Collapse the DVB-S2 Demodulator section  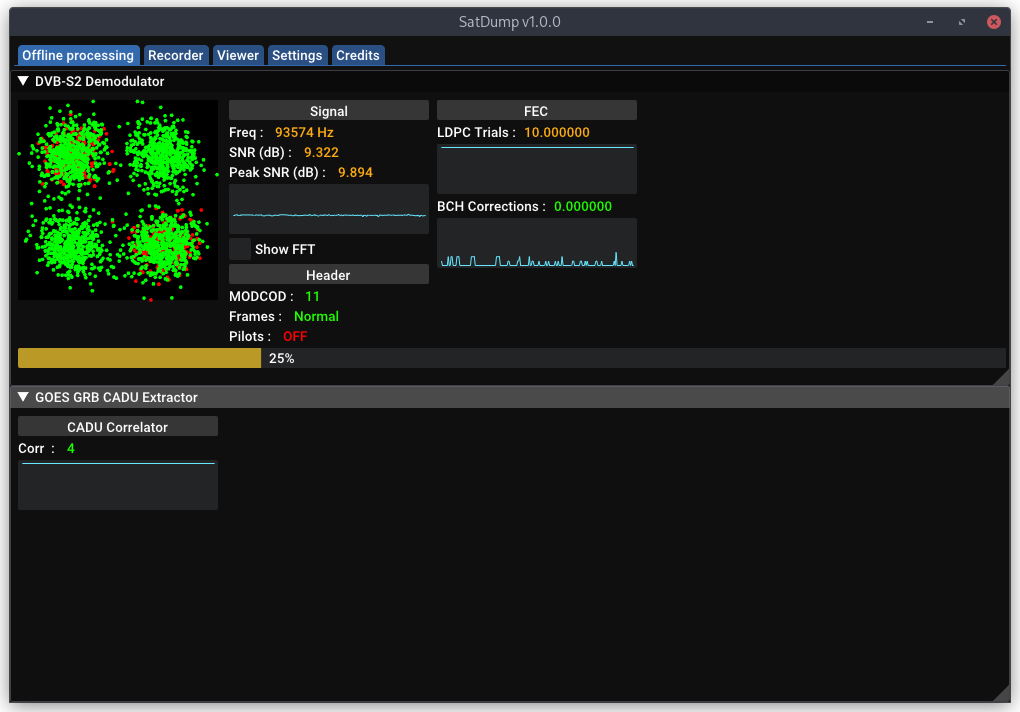tap(23, 81)
